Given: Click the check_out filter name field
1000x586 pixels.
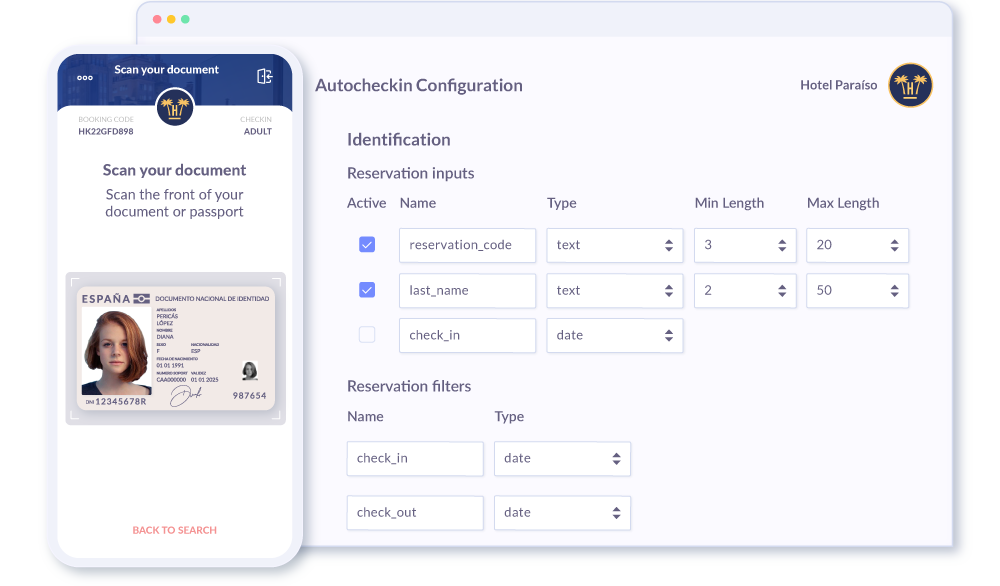Looking at the screenshot, I should [x=415, y=513].
